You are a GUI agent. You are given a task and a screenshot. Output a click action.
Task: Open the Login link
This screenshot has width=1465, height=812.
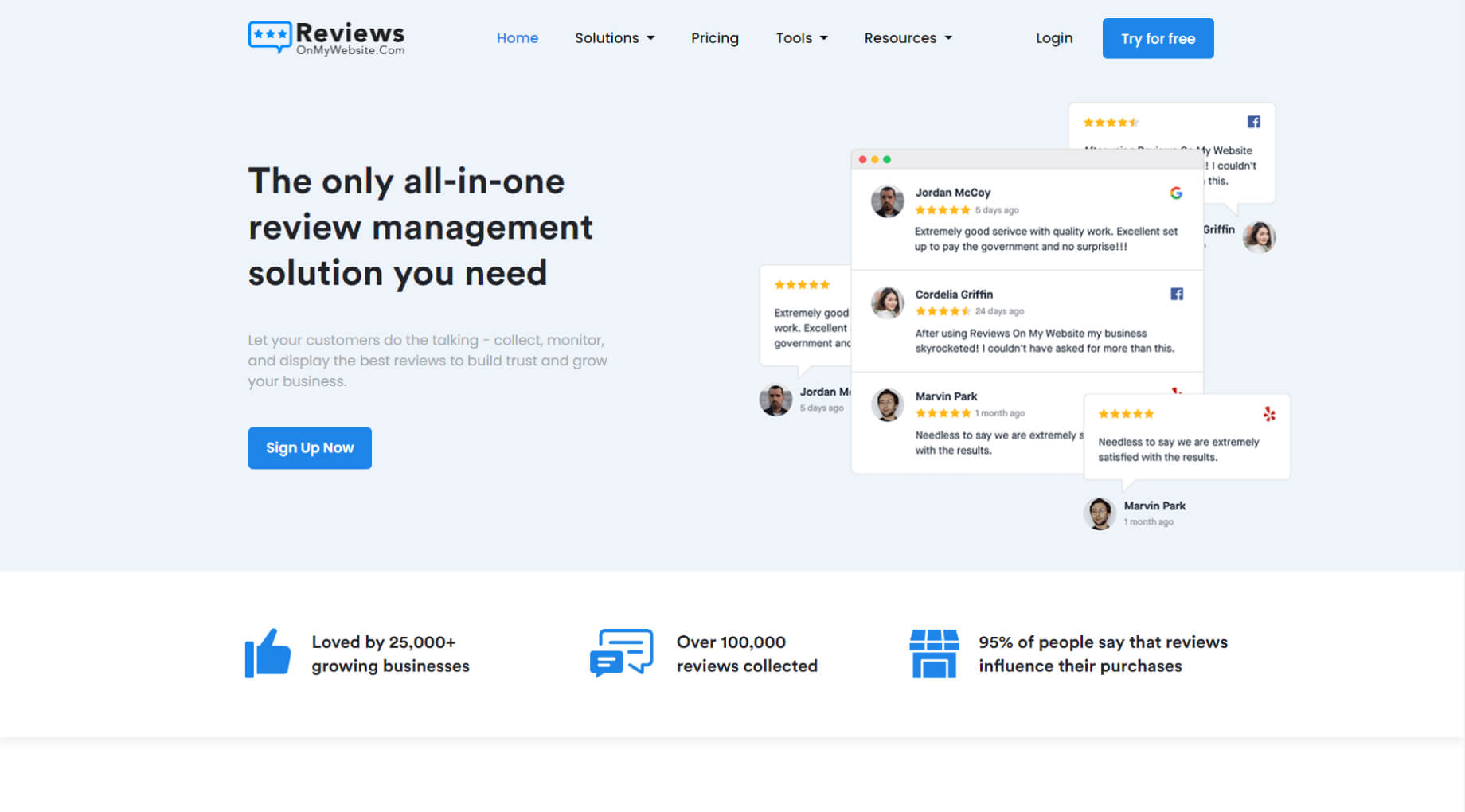(1054, 38)
